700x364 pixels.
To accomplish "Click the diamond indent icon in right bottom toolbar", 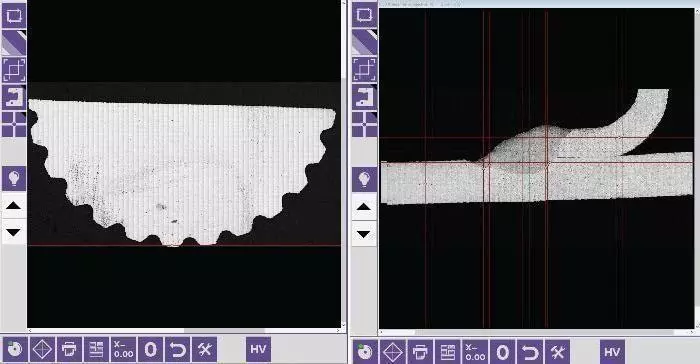I will coord(393,352).
